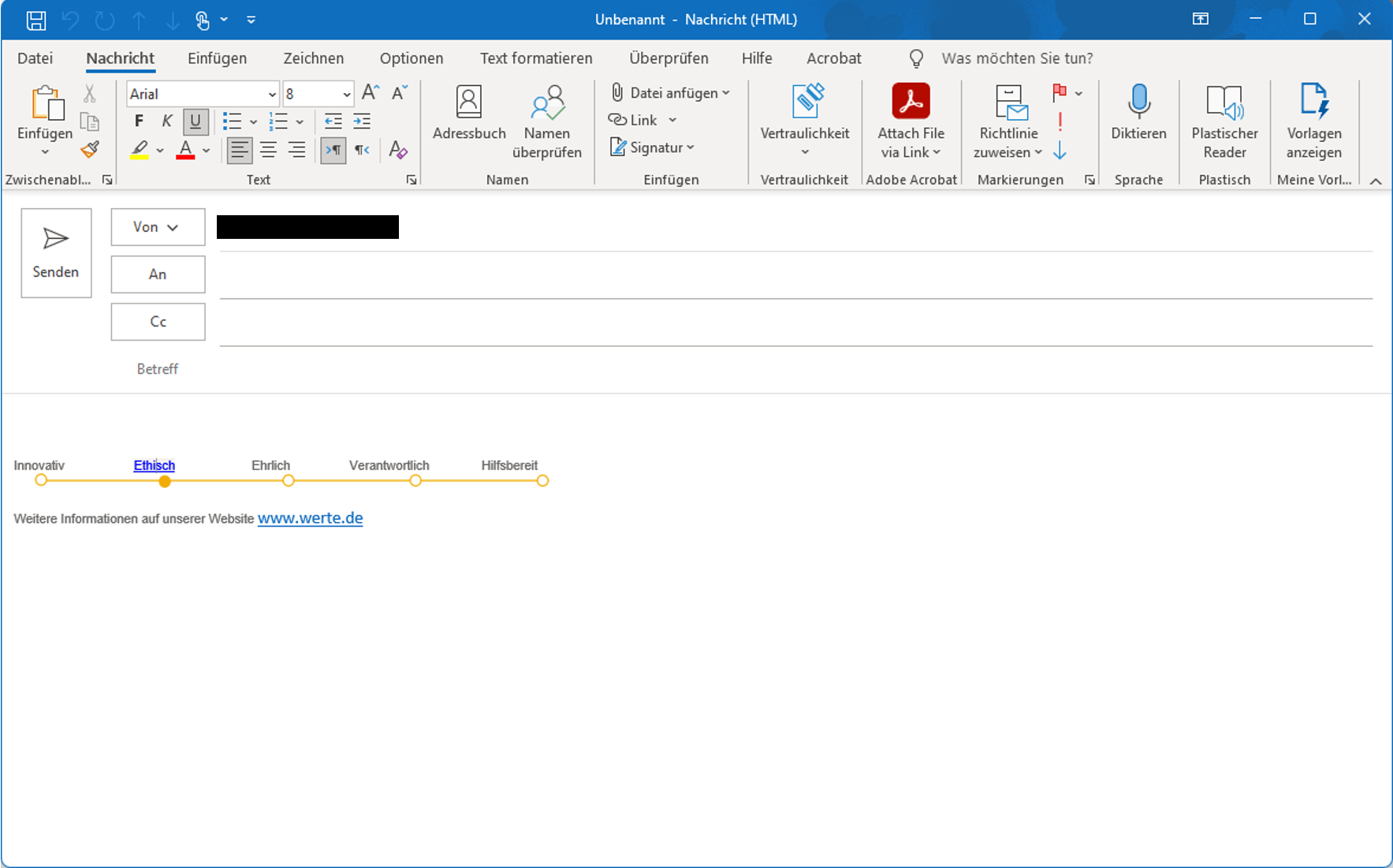Click the Cc recipients button
Viewport: 1393px width, 868px height.
158,322
